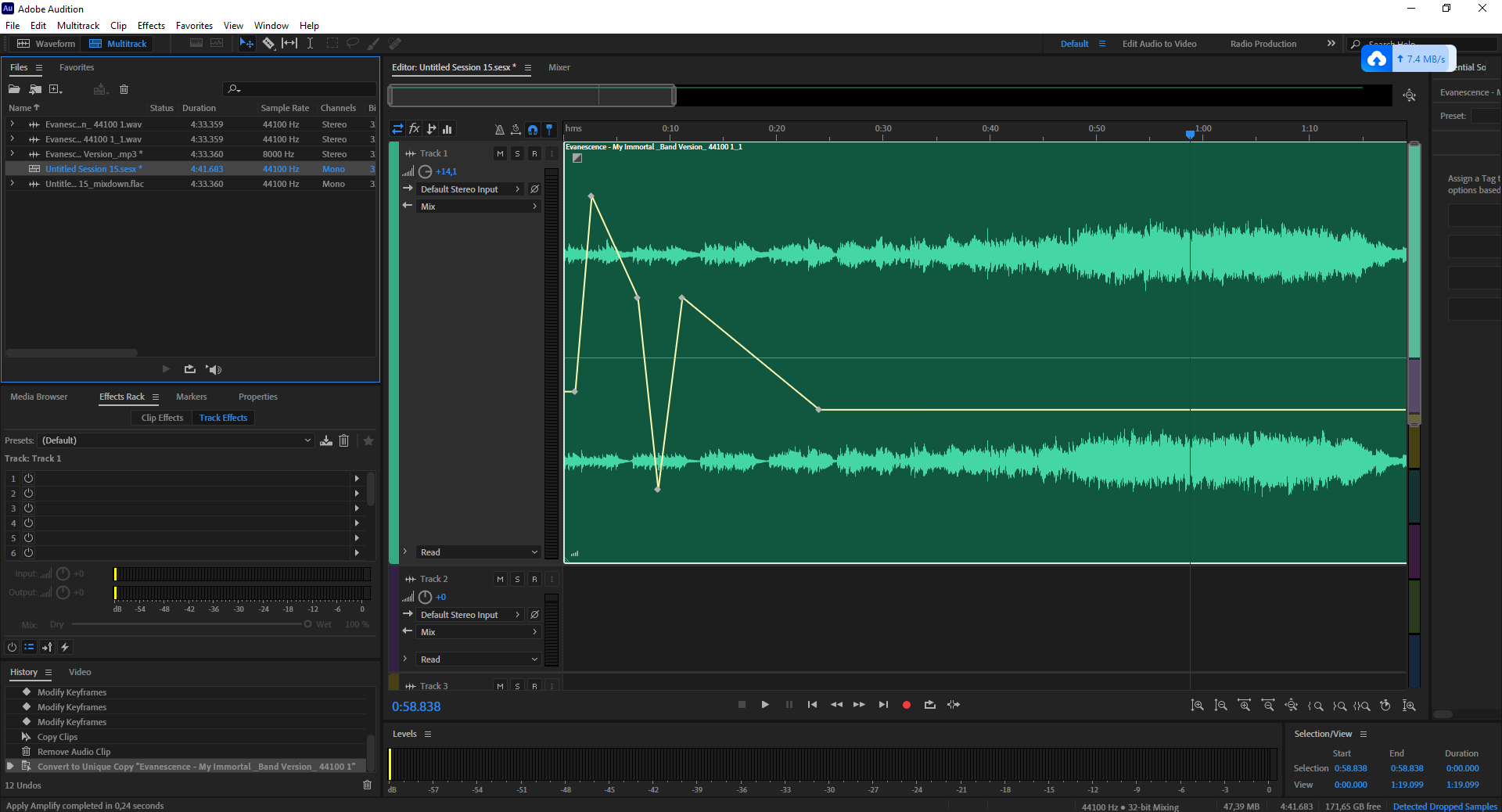Click the Record transport button
1502x812 pixels.
point(907,705)
